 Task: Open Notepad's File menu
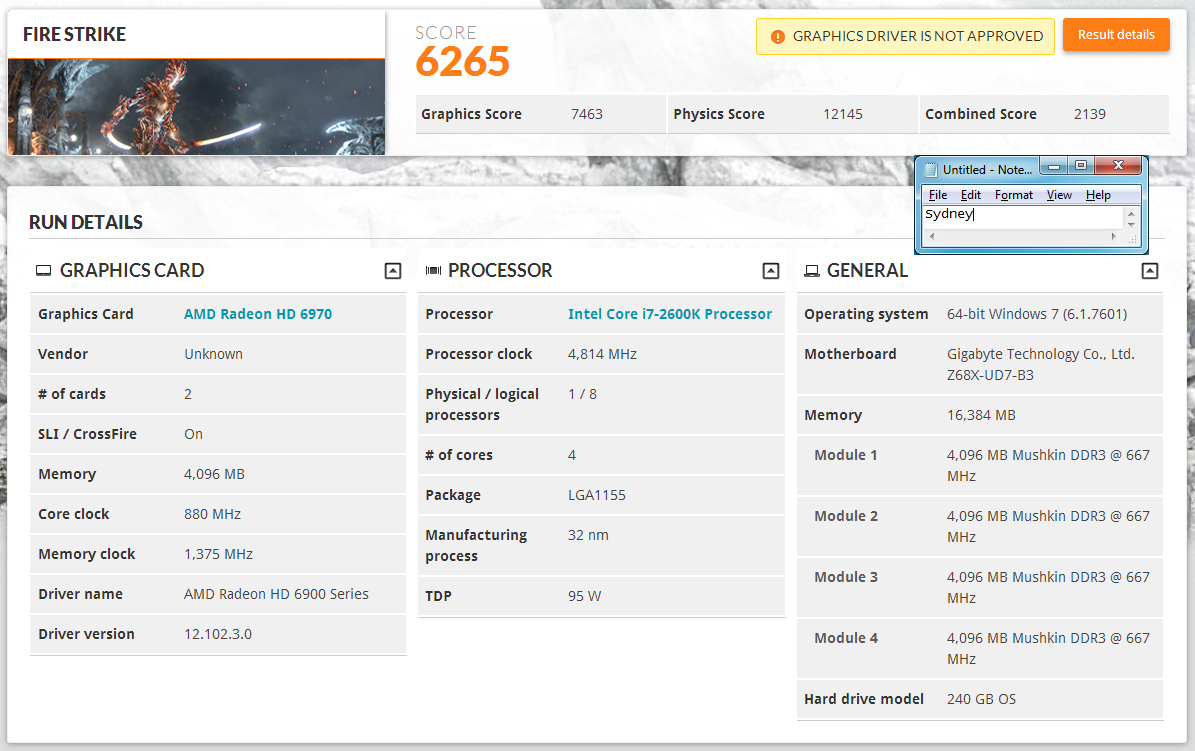937,195
